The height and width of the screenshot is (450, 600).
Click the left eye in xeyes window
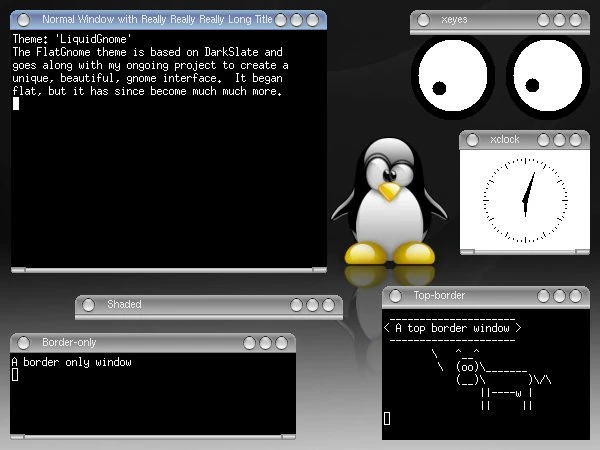pos(453,77)
